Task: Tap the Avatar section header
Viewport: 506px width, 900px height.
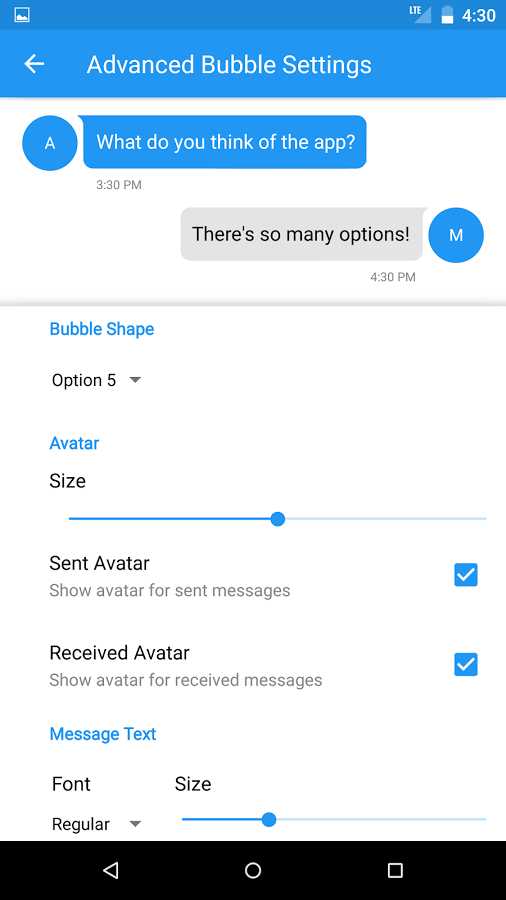Action: pos(74,443)
